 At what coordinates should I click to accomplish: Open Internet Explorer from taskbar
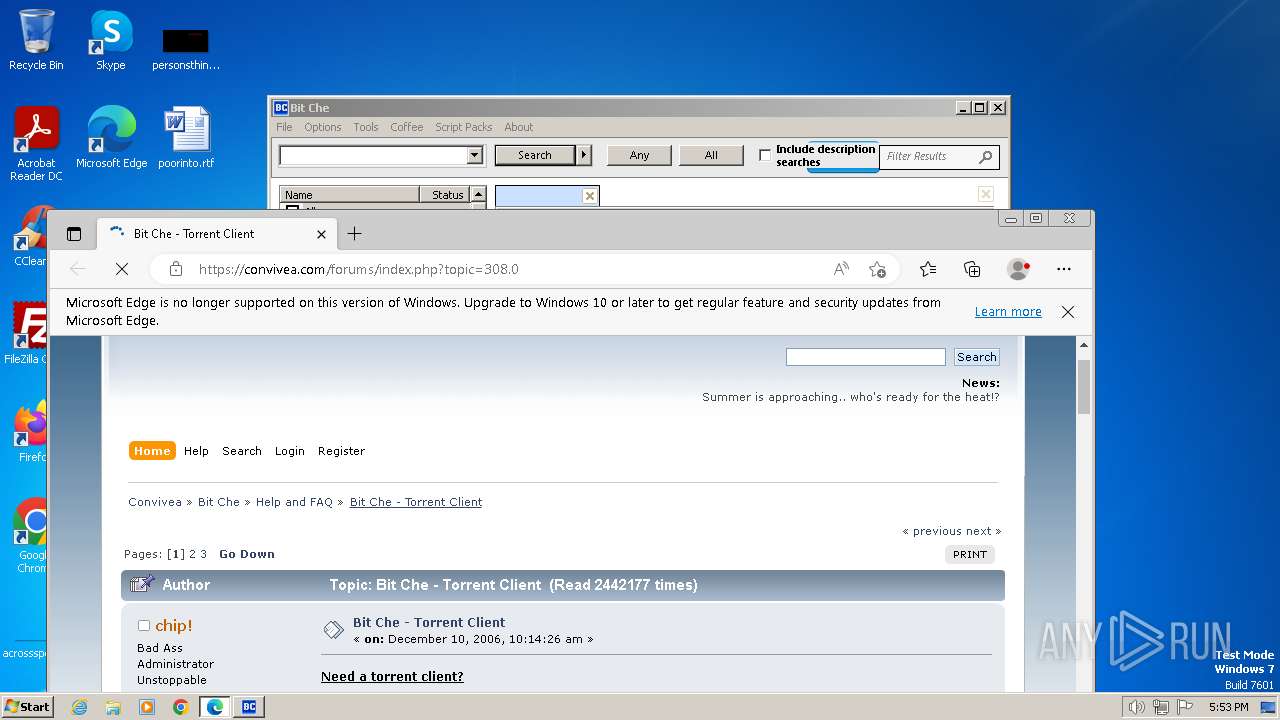80,707
